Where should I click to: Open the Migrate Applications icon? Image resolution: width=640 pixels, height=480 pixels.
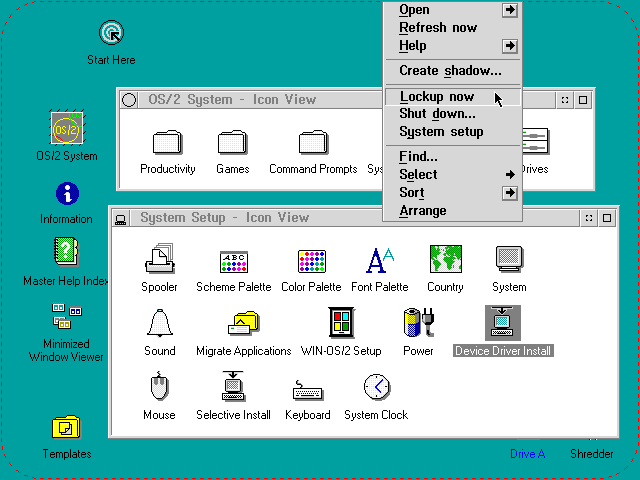pos(243,323)
